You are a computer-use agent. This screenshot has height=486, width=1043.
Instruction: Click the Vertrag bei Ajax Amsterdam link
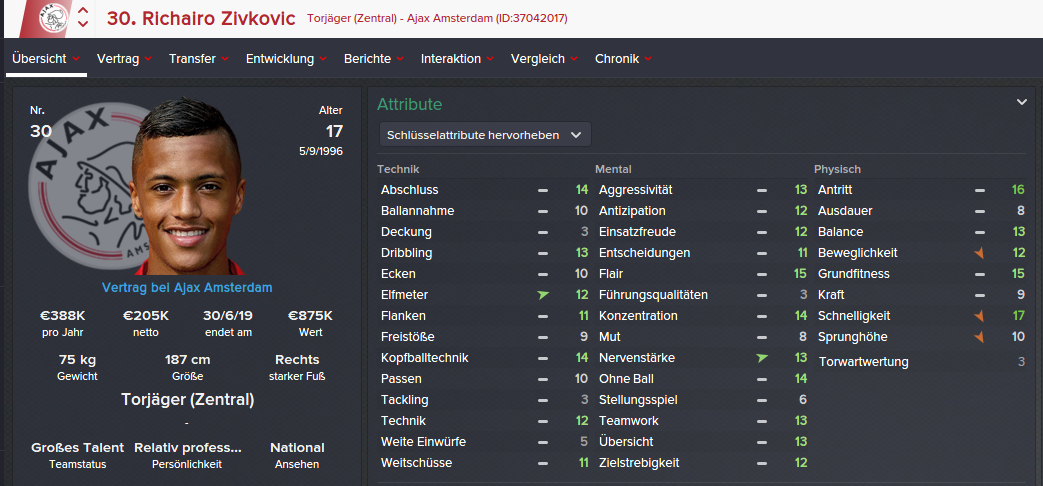[x=187, y=288]
